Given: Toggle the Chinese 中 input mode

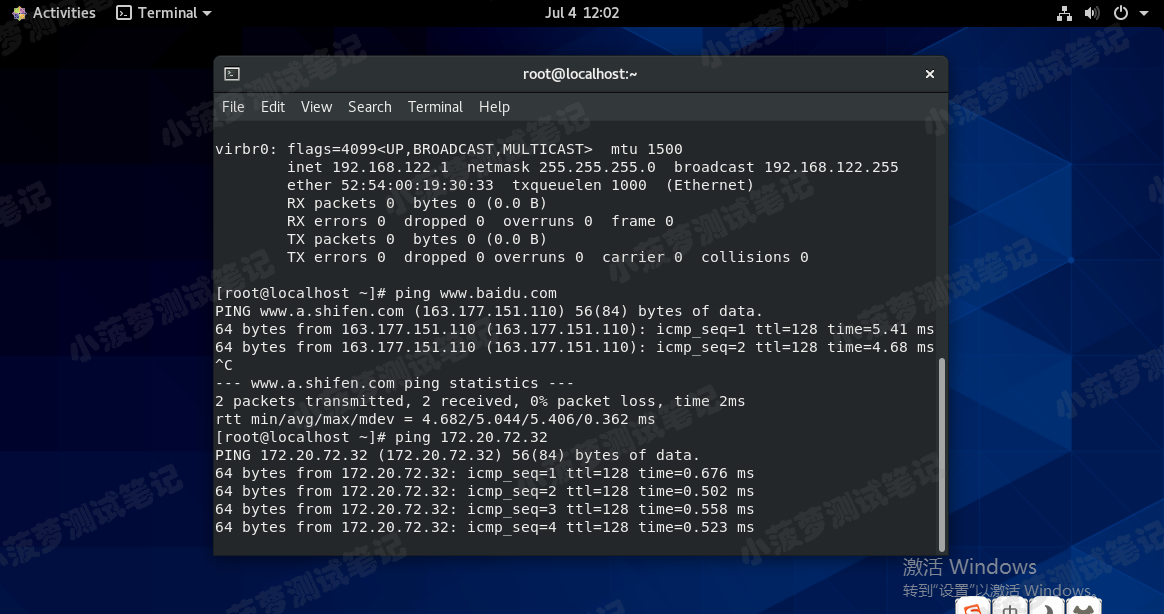Looking at the screenshot, I should pyautogui.click(x=1011, y=607).
